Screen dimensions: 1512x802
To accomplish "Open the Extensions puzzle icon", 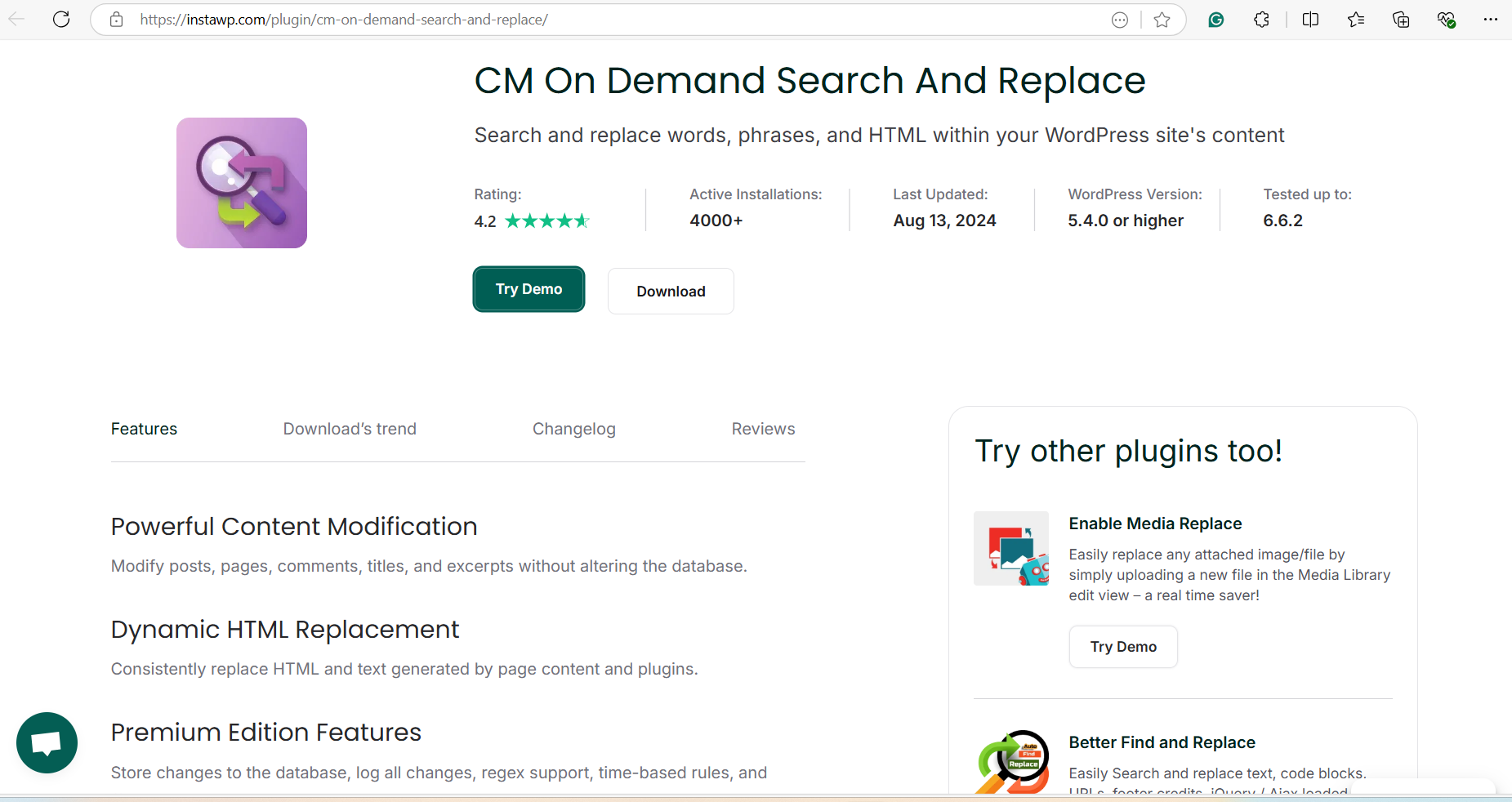I will 1262,20.
